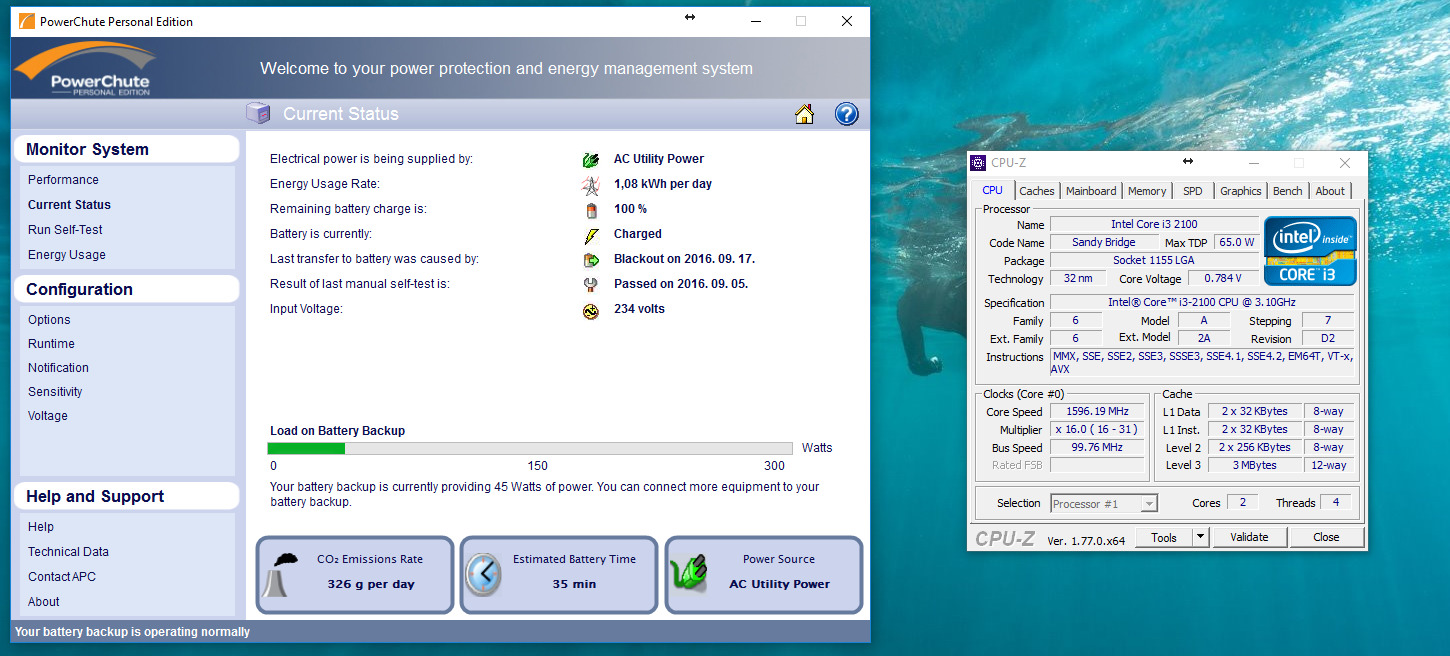The image size is (1450, 656).
Task: Click the Help and Support section header
Action: coord(127,496)
